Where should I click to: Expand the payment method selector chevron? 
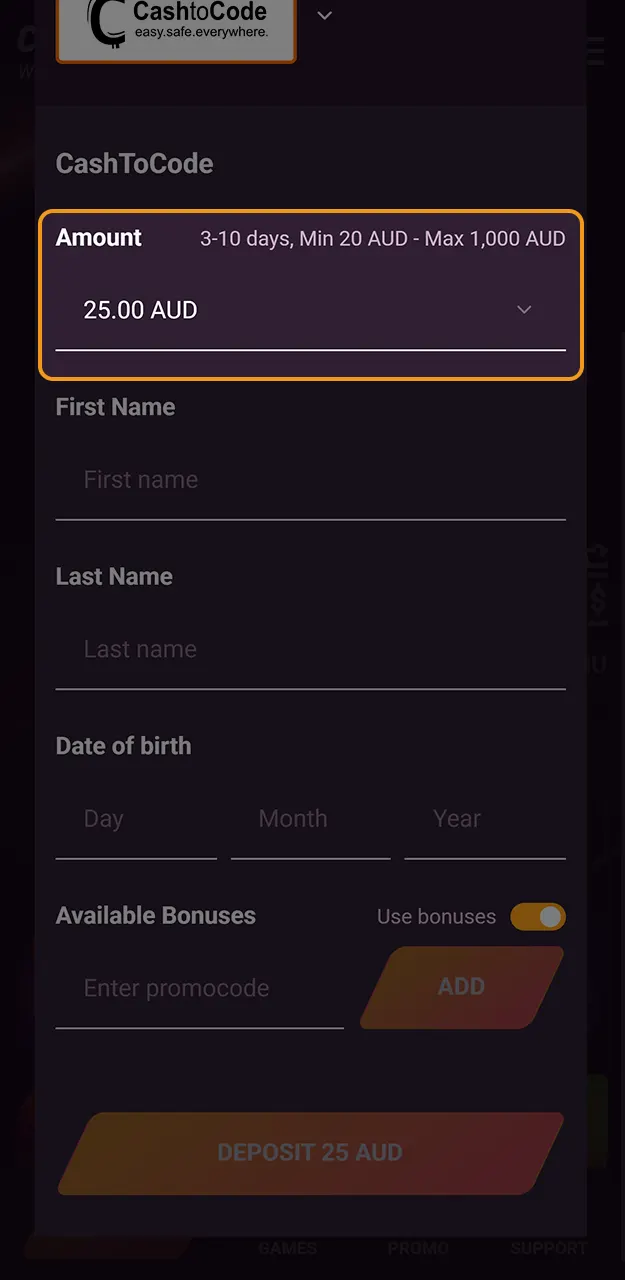[x=323, y=15]
